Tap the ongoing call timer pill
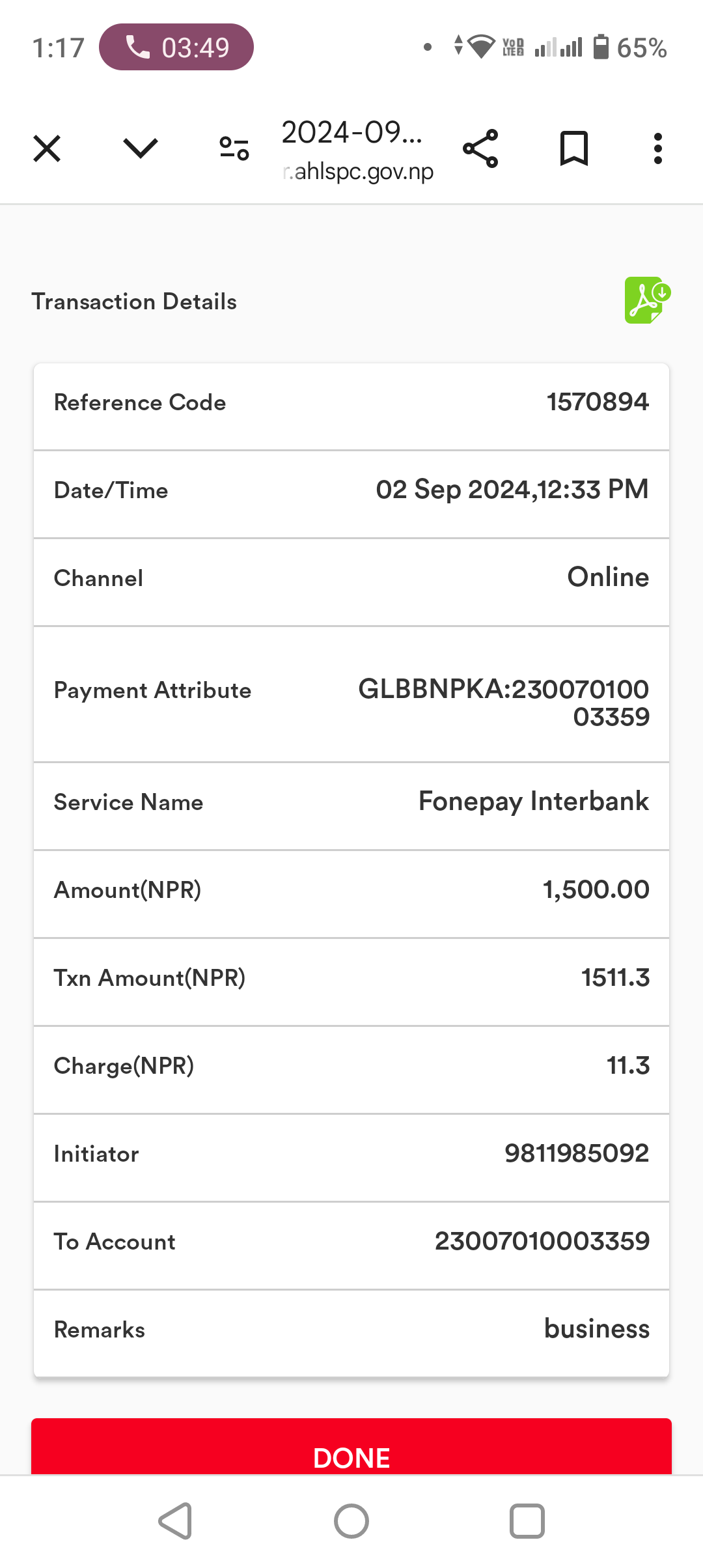This screenshot has height=1568, width=703. (x=176, y=47)
